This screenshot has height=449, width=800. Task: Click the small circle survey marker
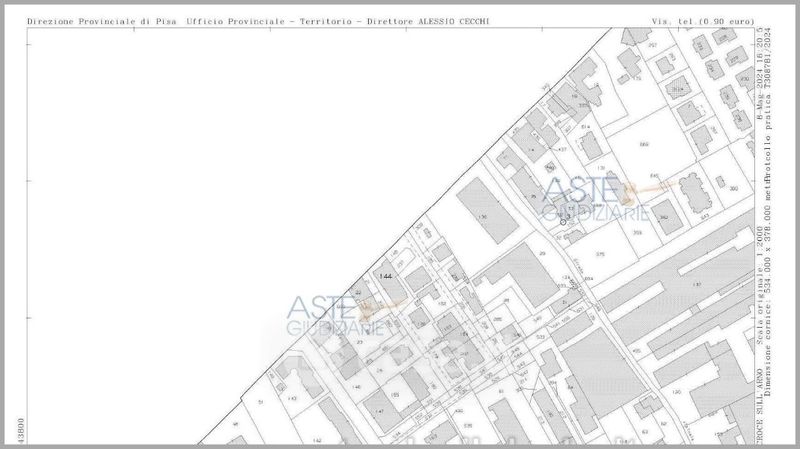[563, 222]
